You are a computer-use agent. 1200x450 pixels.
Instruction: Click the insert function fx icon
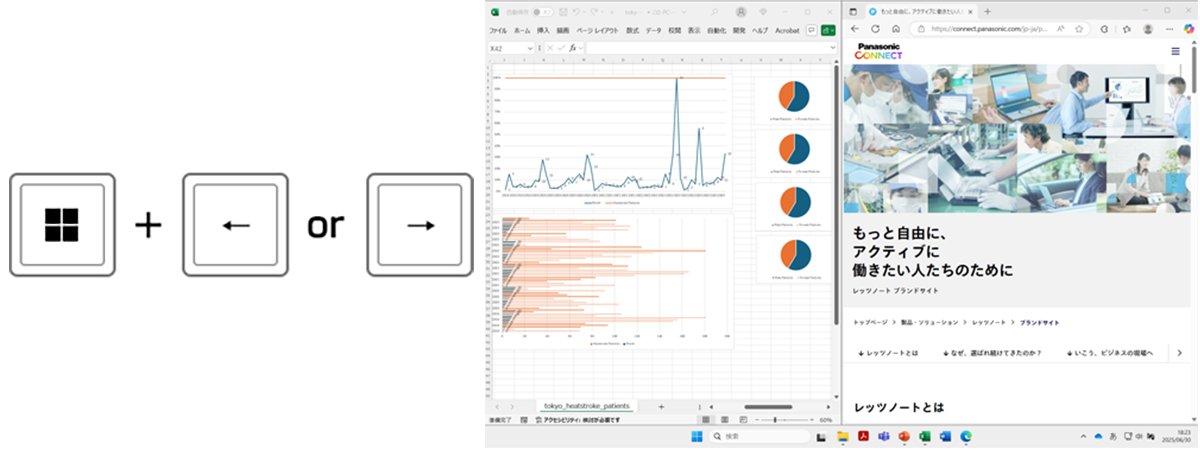[574, 48]
